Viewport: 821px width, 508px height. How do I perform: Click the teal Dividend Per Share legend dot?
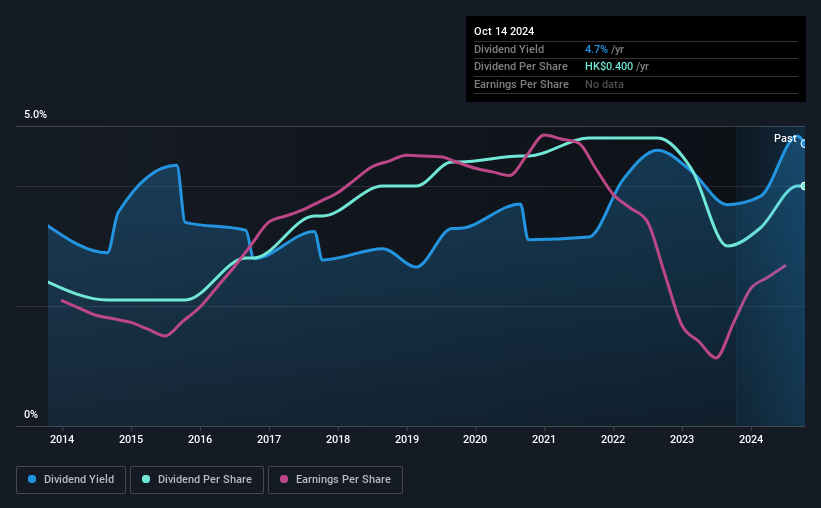[146, 479]
